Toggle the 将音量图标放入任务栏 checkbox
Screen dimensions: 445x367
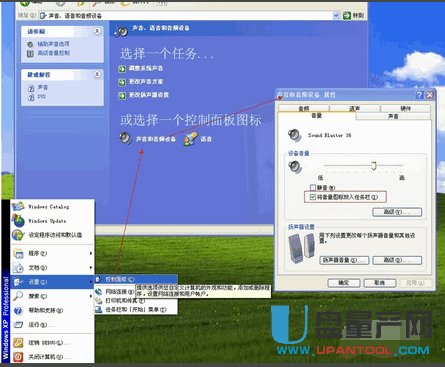pos(313,197)
